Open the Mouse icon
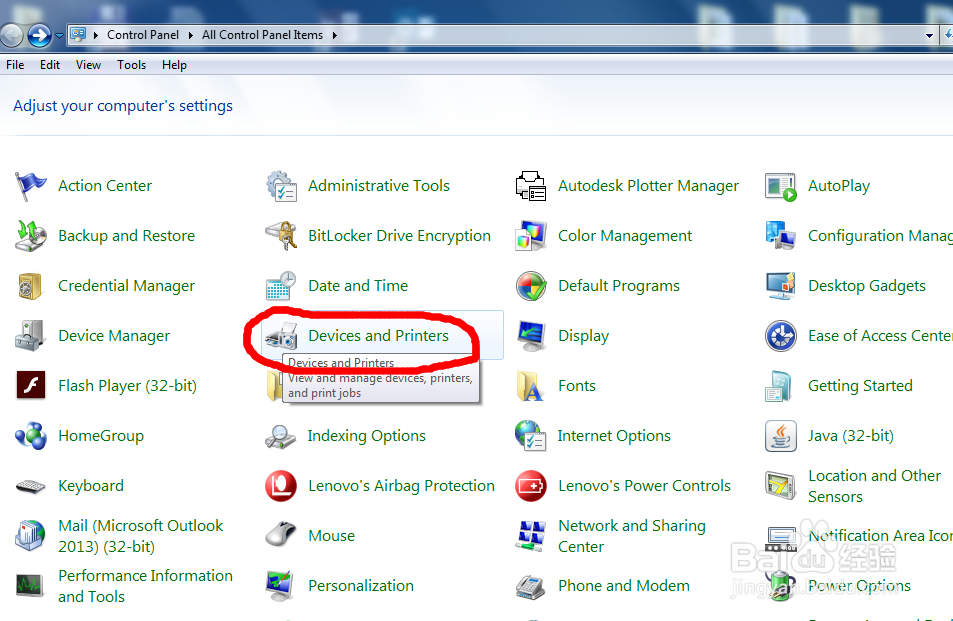Image resolution: width=953 pixels, height=621 pixels. (x=280, y=535)
